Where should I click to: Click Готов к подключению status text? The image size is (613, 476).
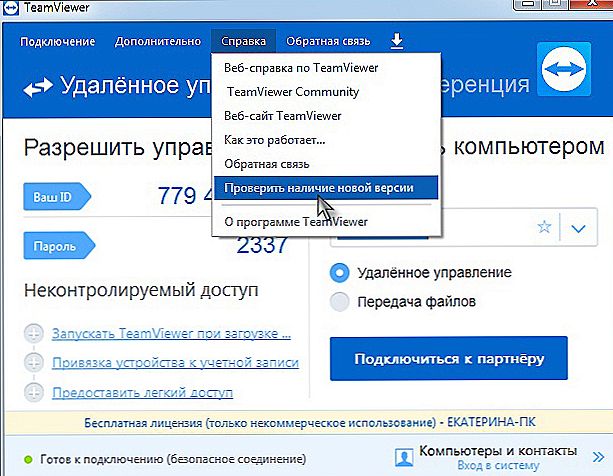pos(173,459)
